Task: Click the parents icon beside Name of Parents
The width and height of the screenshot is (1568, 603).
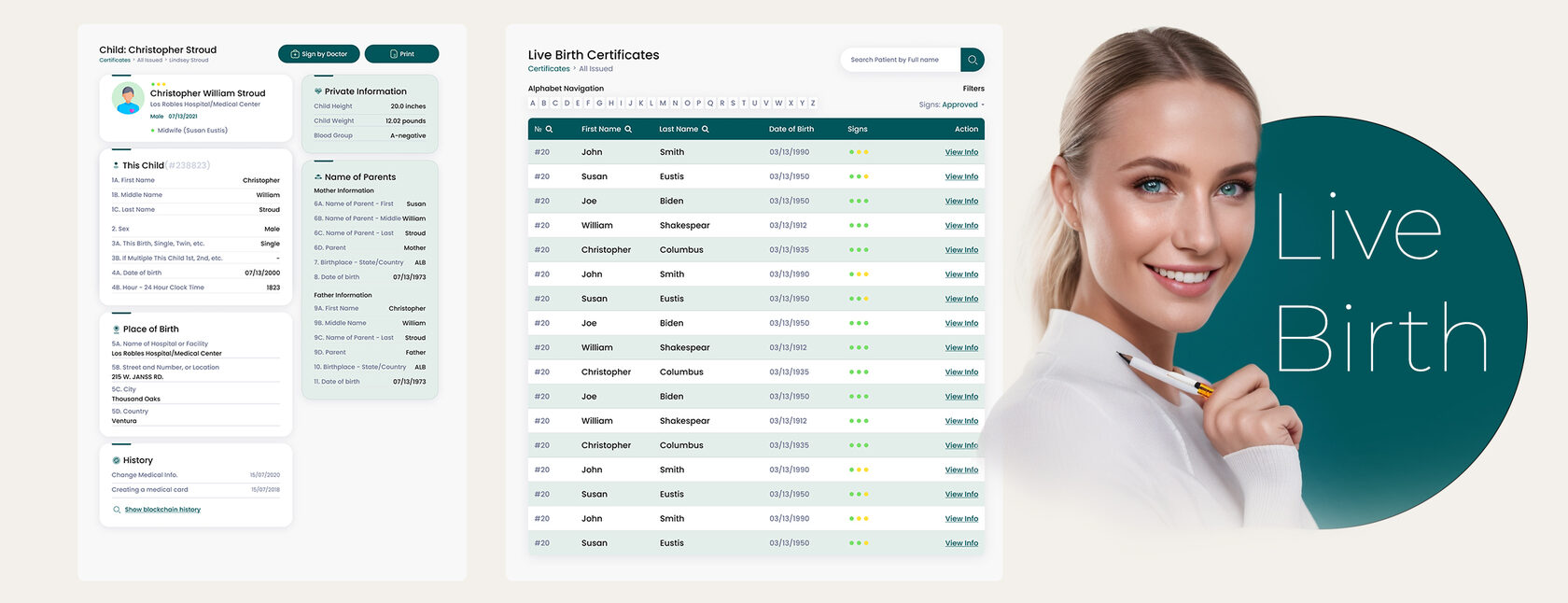Action: pyautogui.click(x=318, y=177)
